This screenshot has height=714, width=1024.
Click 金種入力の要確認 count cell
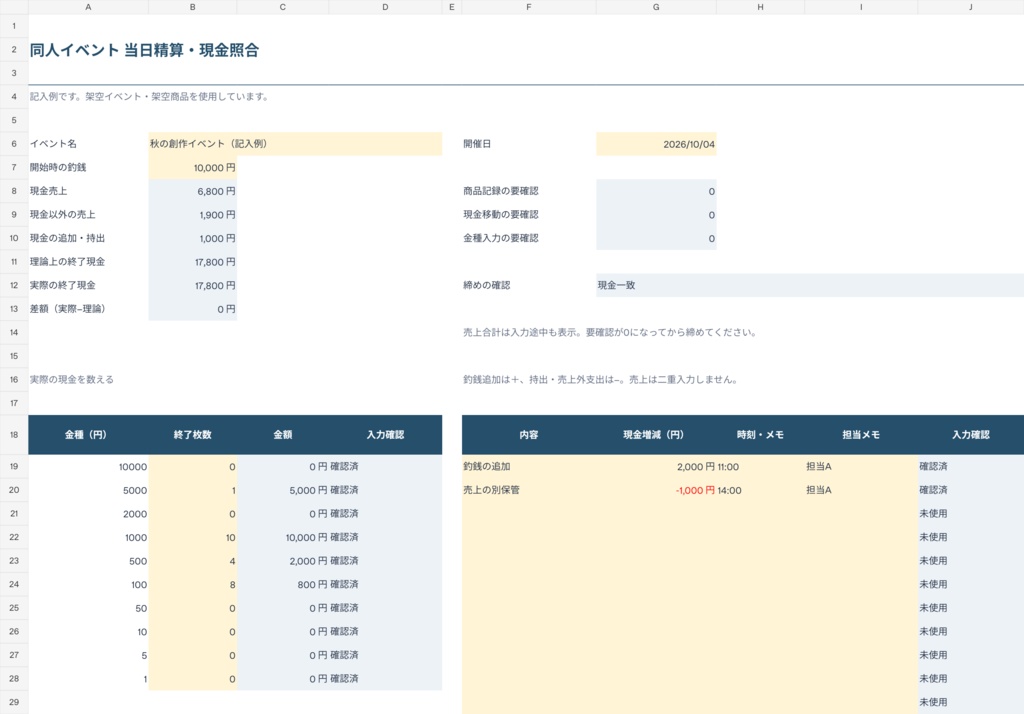(x=656, y=238)
